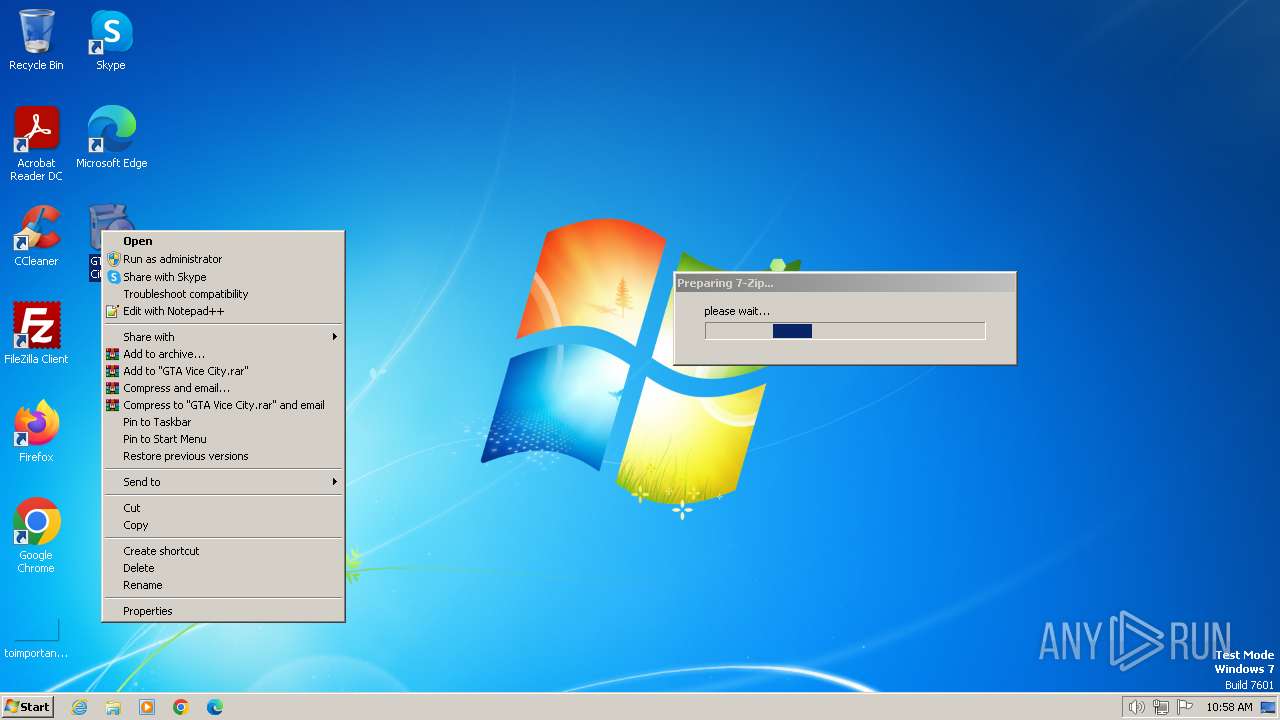Choose Create shortcut
The image size is (1280, 720).
223,551
